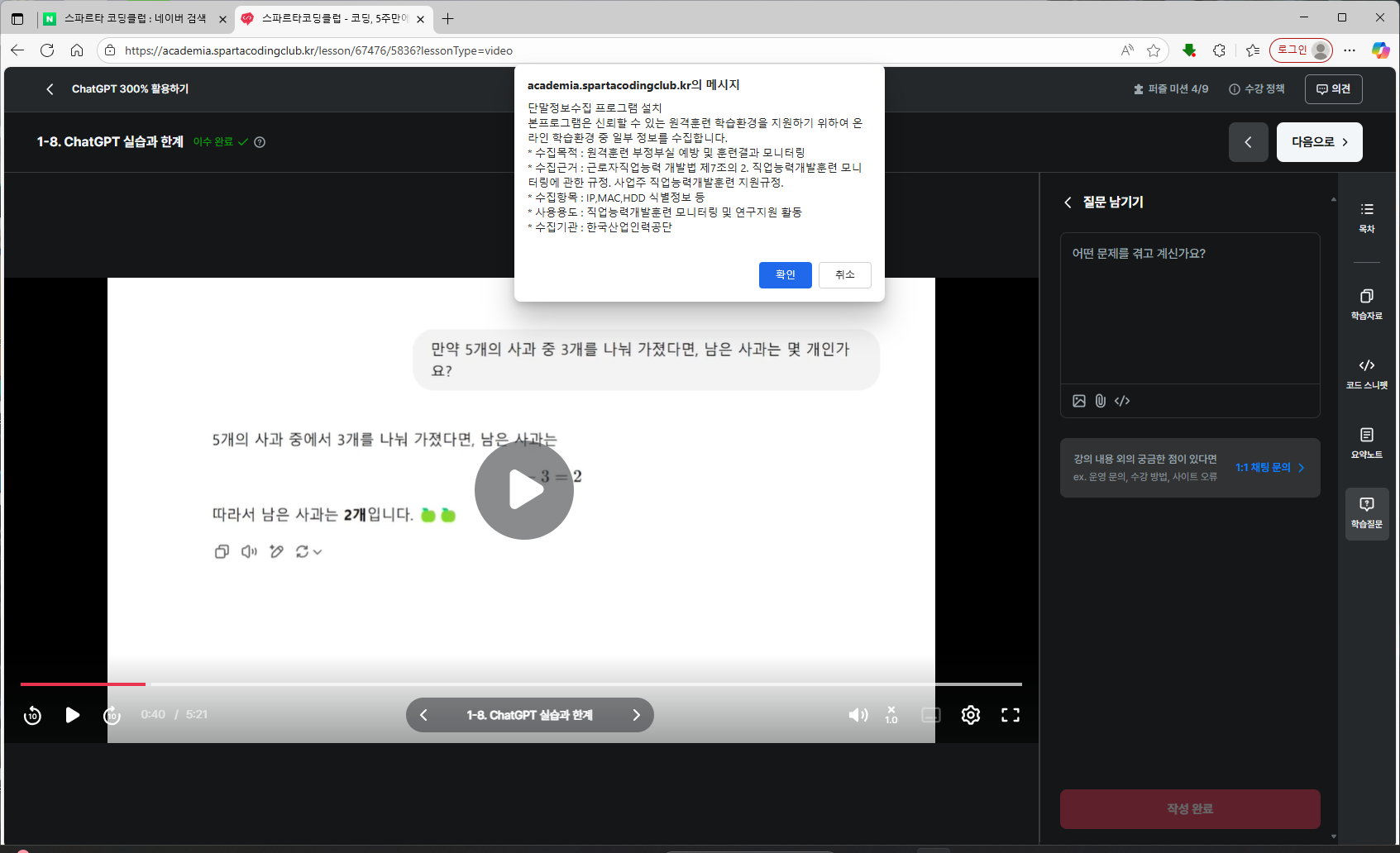
Task: Open the 수강 정책 link
Action: coord(1257,89)
